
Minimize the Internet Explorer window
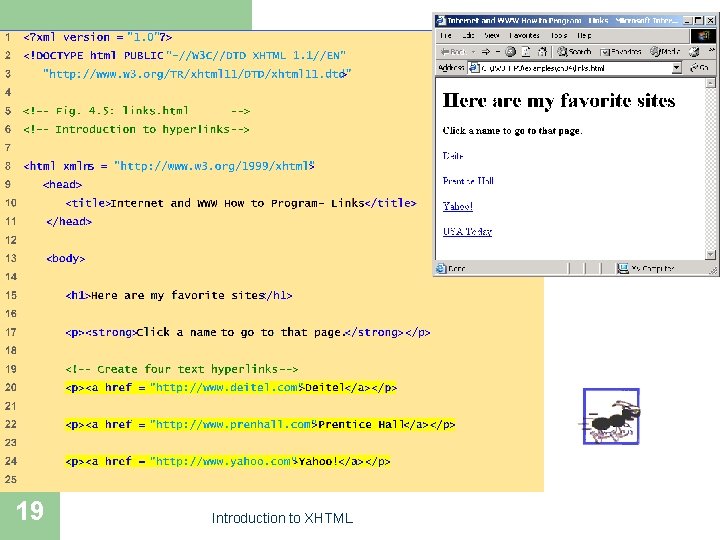[687, 20]
